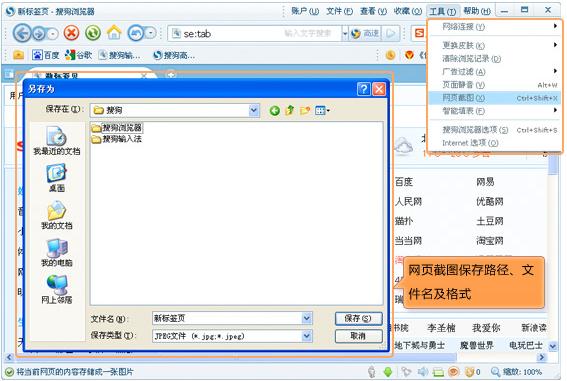Open the 优酷网 link
The height and width of the screenshot is (381, 567).
coord(490,201)
